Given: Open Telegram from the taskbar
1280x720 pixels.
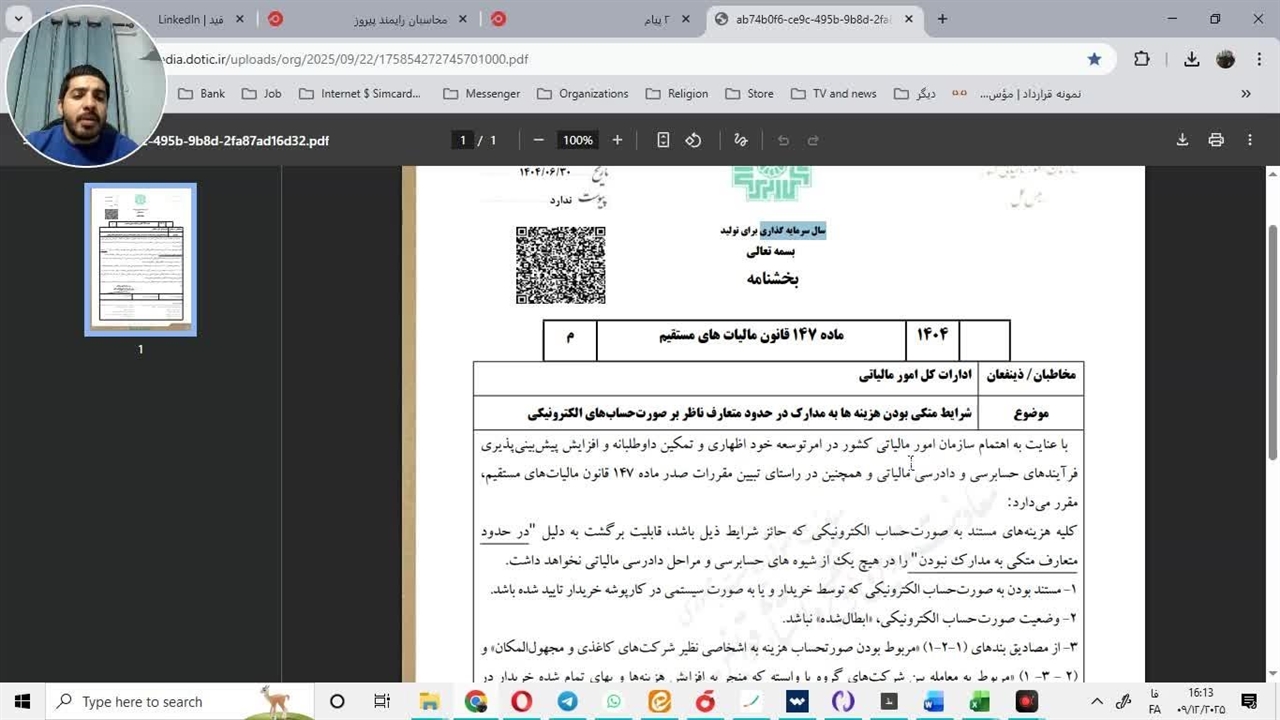Looking at the screenshot, I should [x=567, y=702].
